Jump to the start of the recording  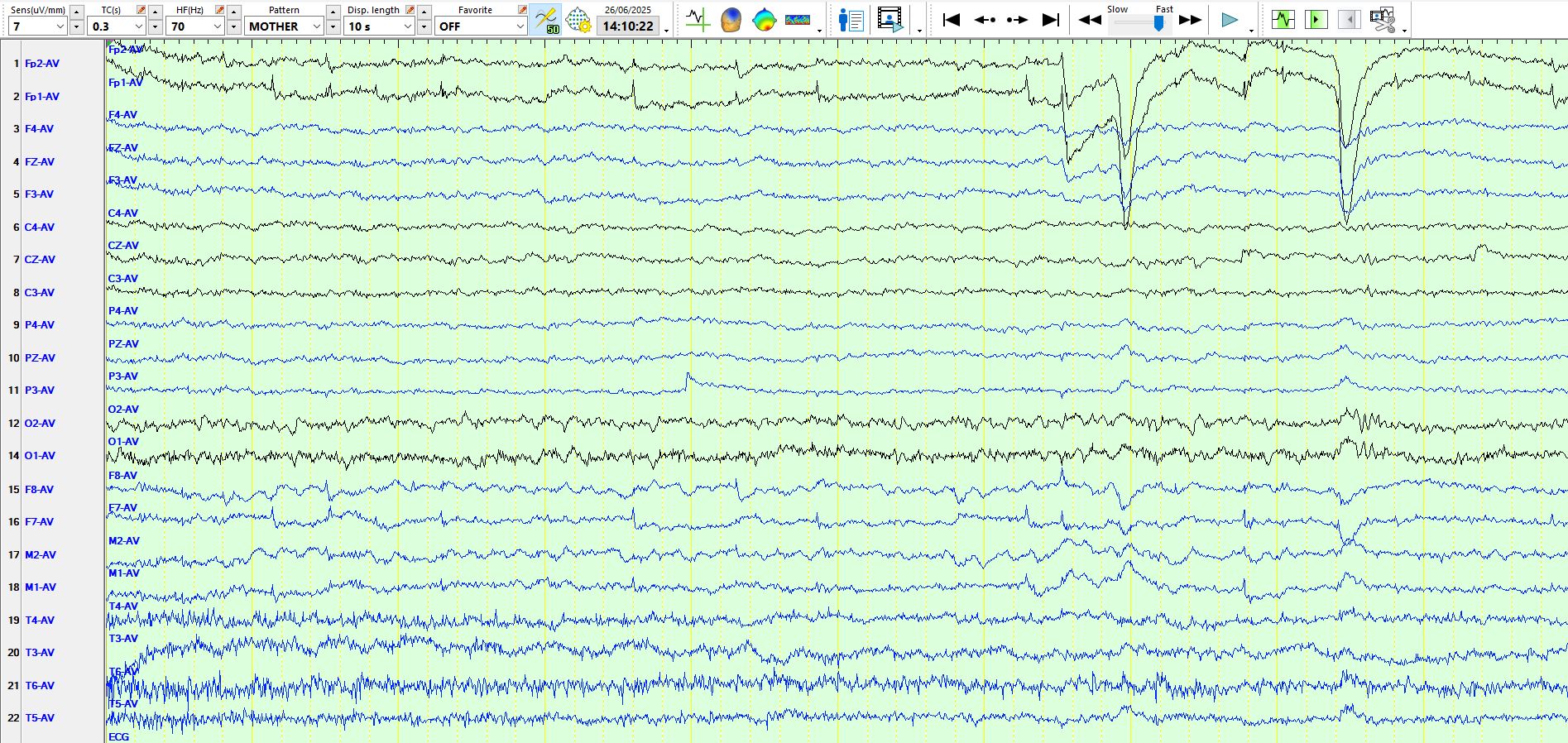coord(952,19)
